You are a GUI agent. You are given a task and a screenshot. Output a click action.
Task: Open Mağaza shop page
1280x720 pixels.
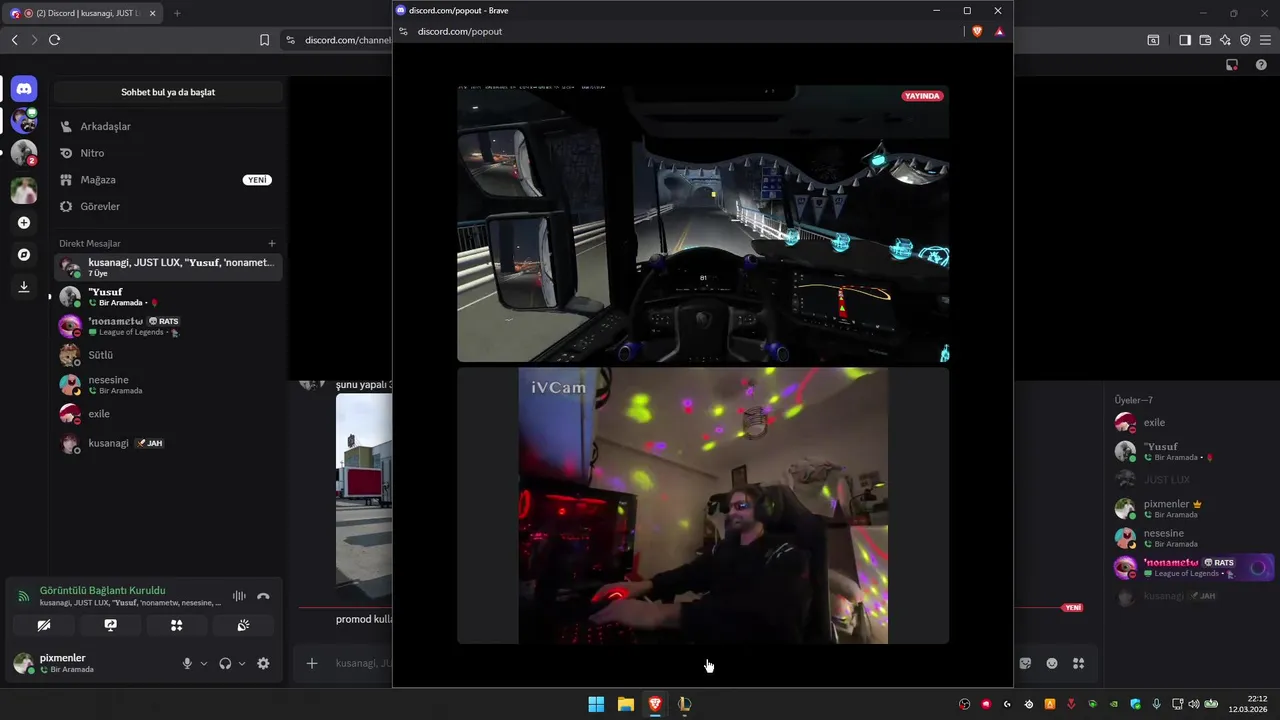[x=168, y=180]
